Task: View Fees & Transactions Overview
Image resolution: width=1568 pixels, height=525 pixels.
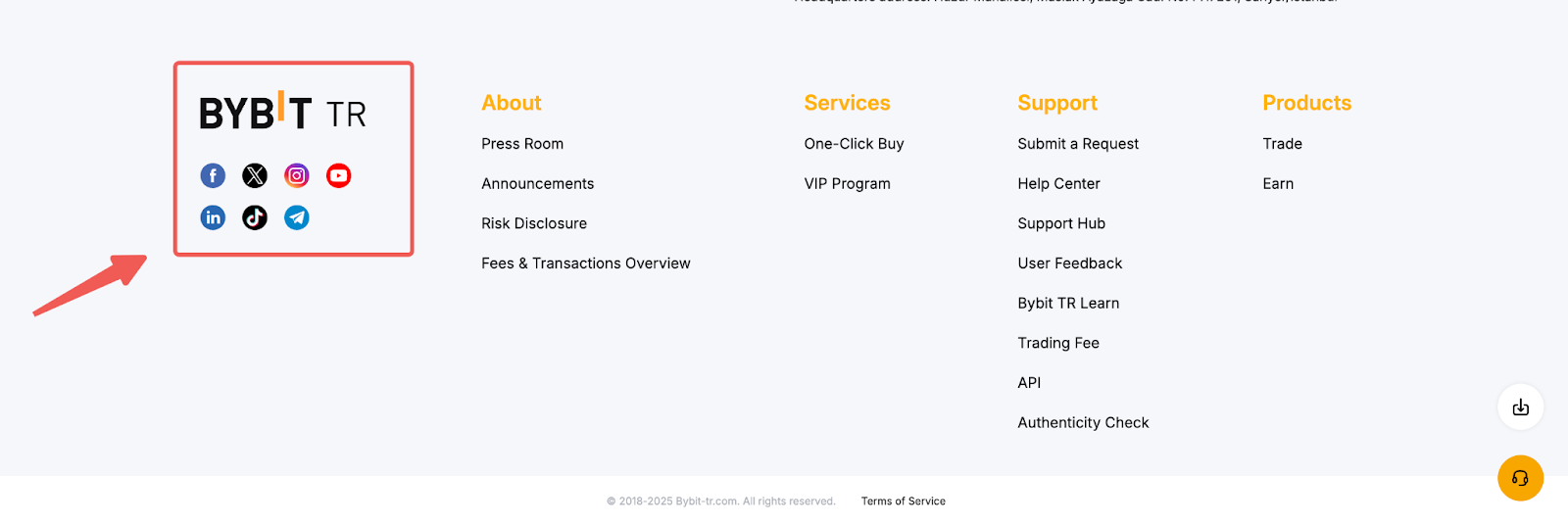Action: pos(585,263)
